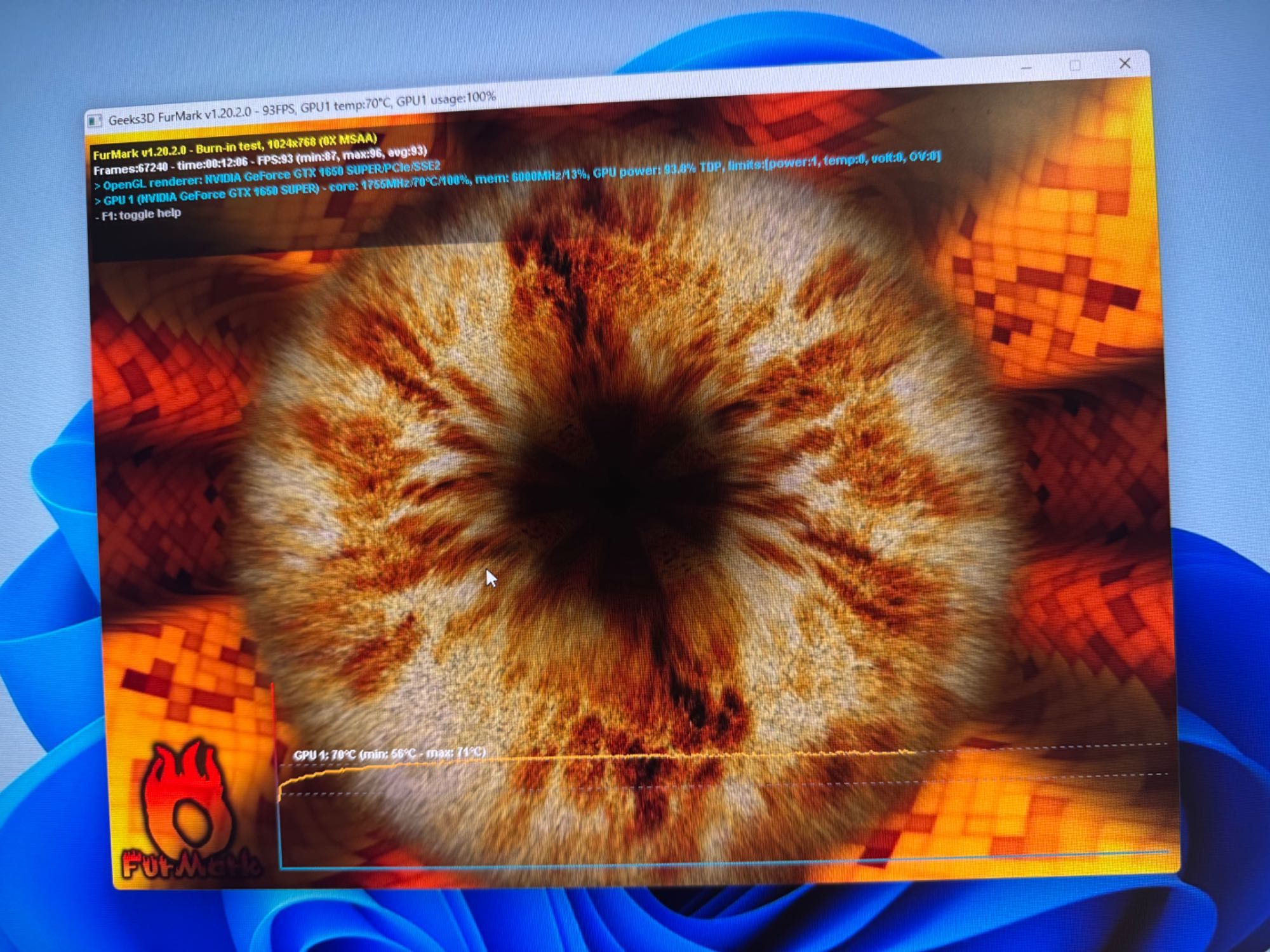Minimize the FurMark window
The image size is (1270, 952).
click(x=1026, y=67)
